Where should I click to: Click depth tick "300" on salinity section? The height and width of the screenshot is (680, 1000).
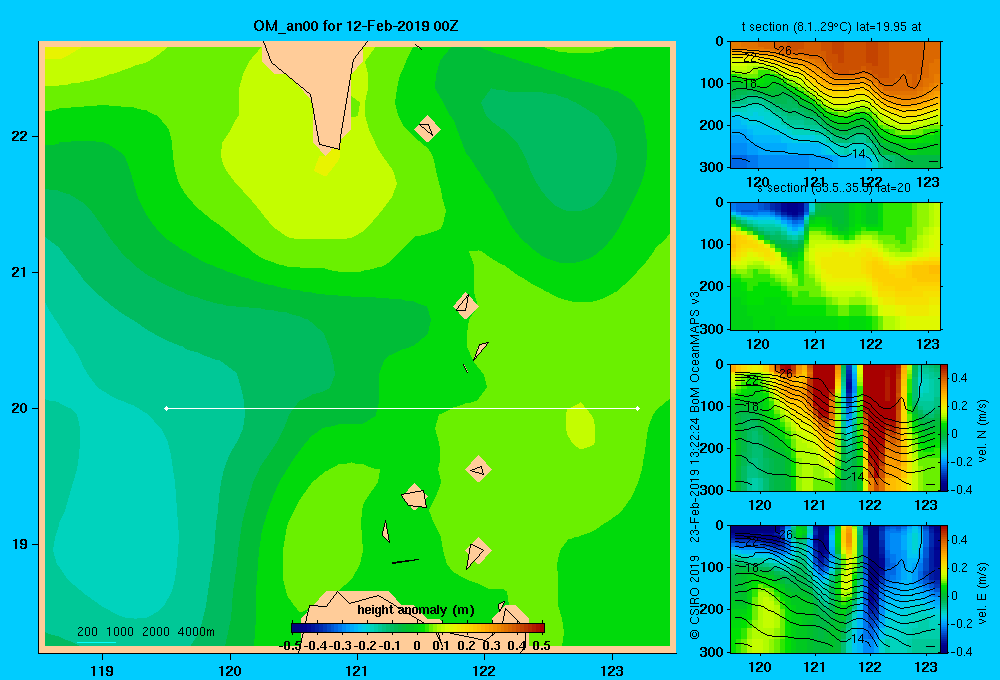coord(712,329)
